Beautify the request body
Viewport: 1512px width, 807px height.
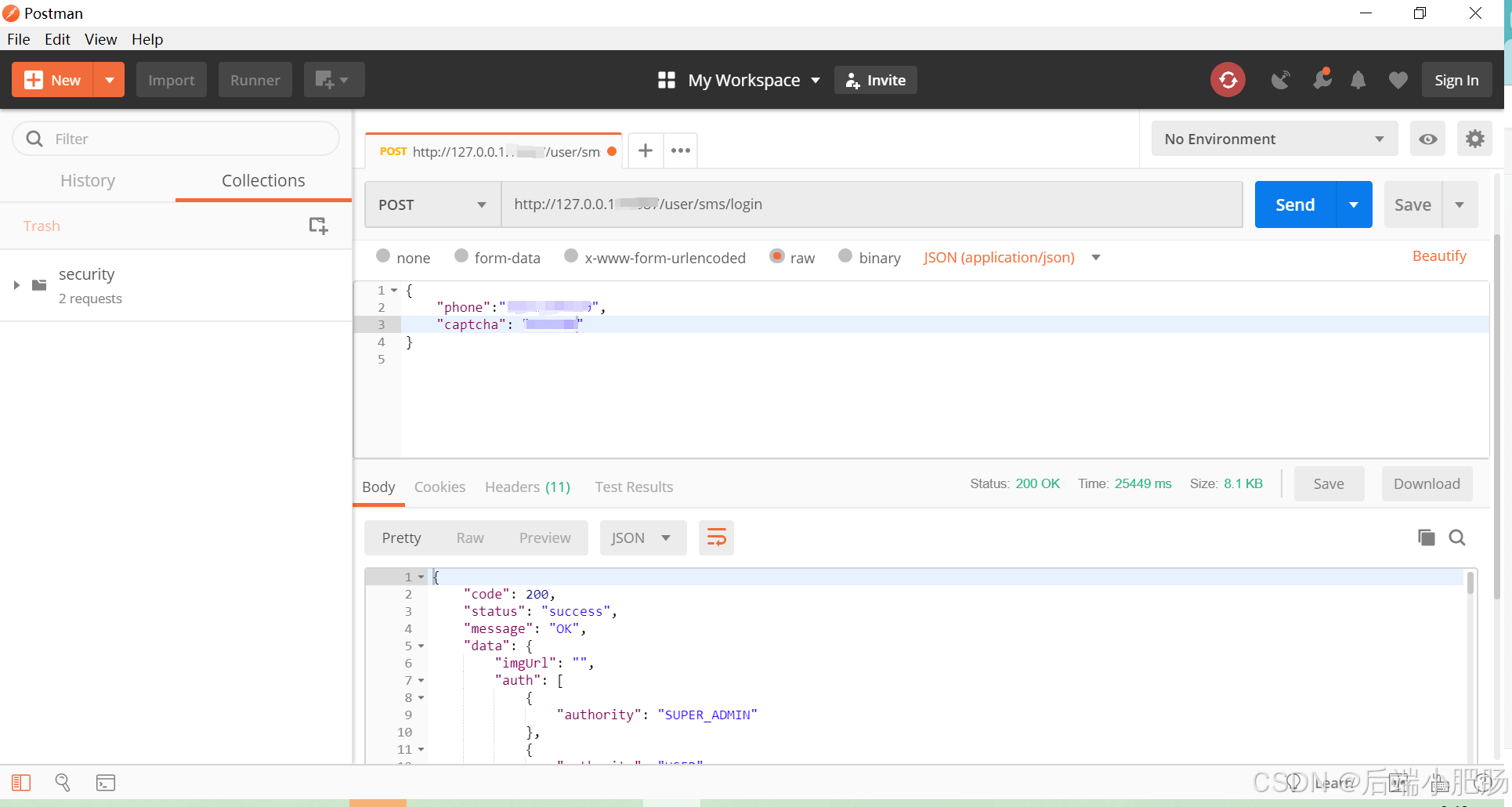pyautogui.click(x=1439, y=256)
